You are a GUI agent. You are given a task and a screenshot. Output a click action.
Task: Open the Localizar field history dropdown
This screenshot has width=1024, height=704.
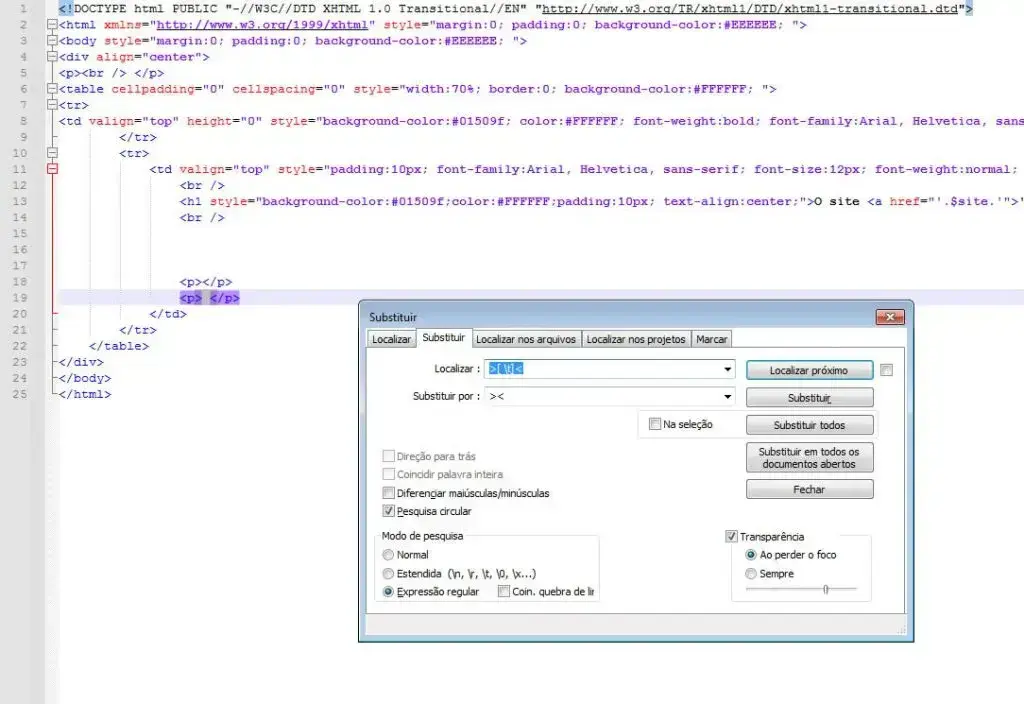[727, 370]
